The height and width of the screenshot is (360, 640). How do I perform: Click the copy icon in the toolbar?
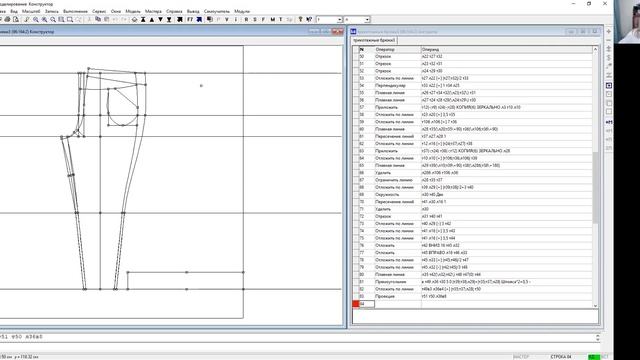[x=98, y=19]
